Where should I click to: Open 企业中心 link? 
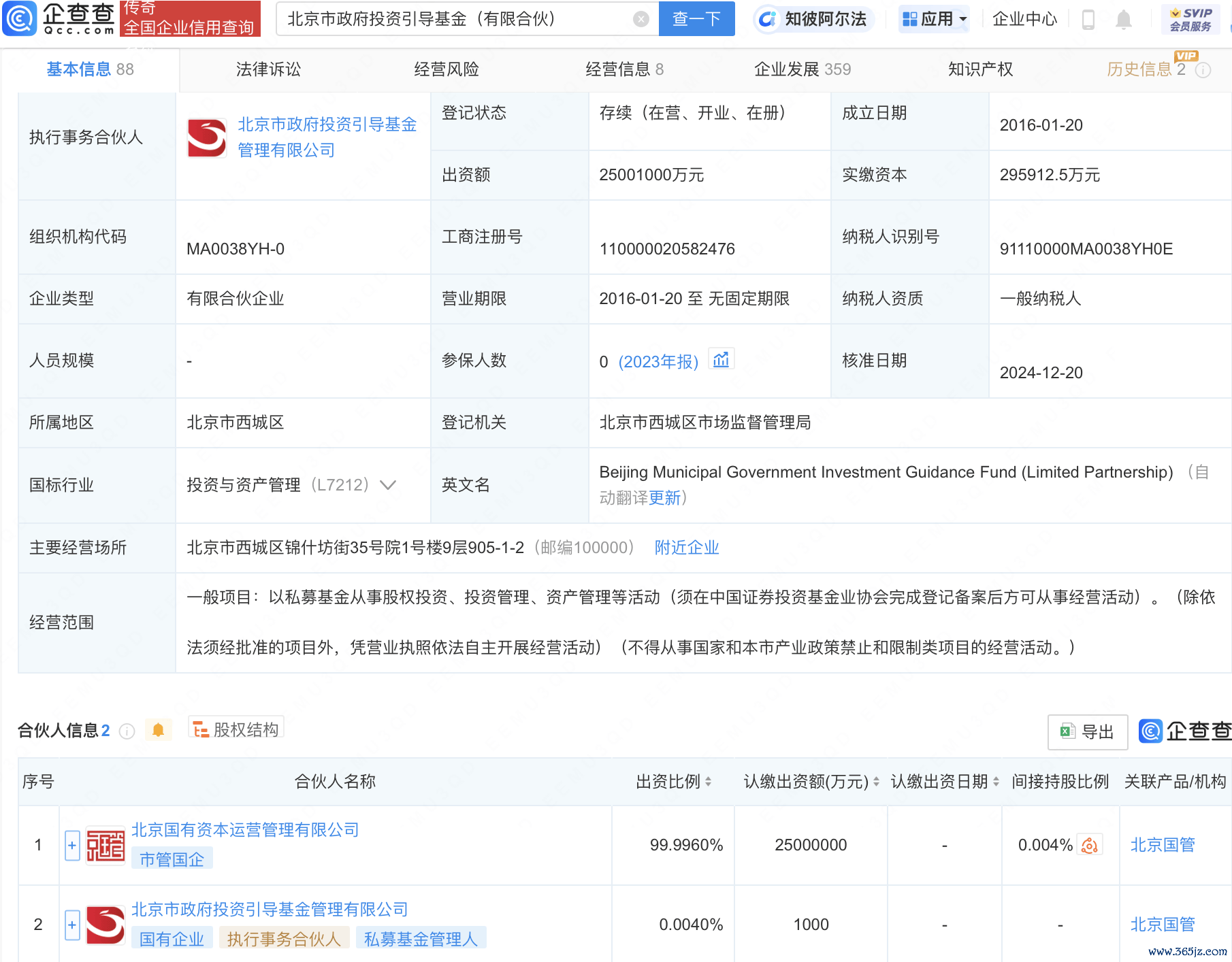tap(1024, 19)
